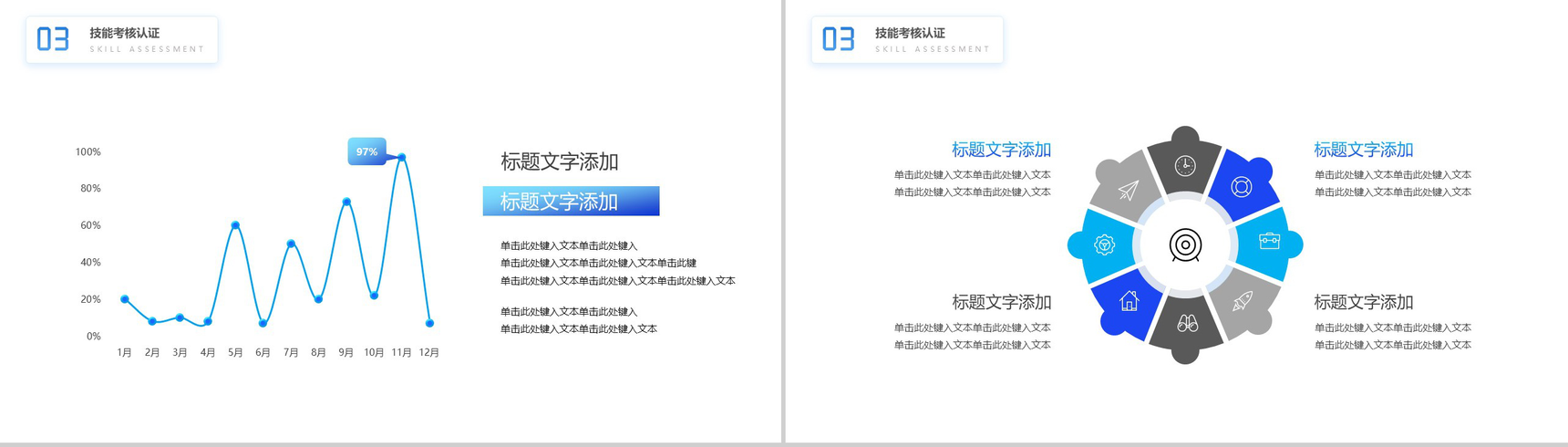Select the 12月 x-axis label
The height and width of the screenshot is (447, 1568).
[429, 352]
